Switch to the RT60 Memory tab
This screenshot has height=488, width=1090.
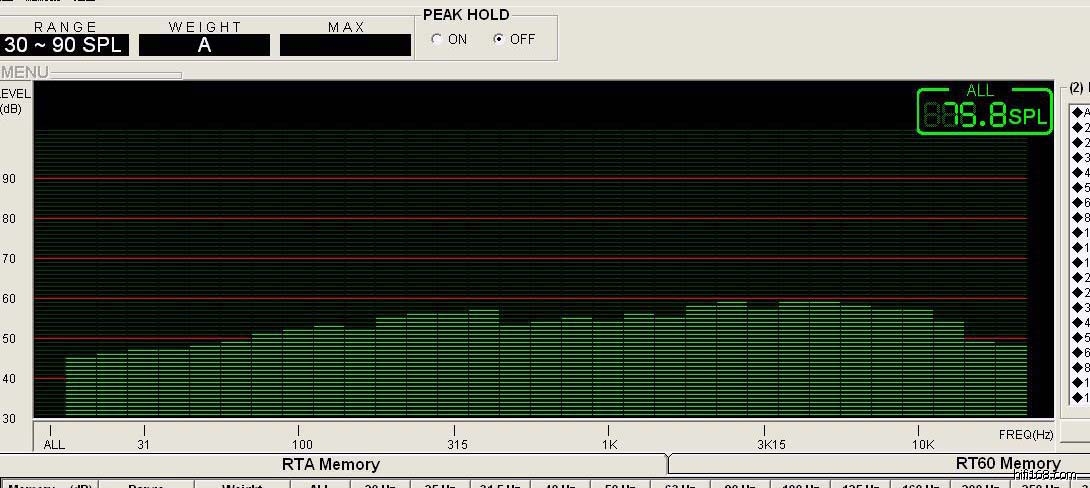tap(1007, 464)
